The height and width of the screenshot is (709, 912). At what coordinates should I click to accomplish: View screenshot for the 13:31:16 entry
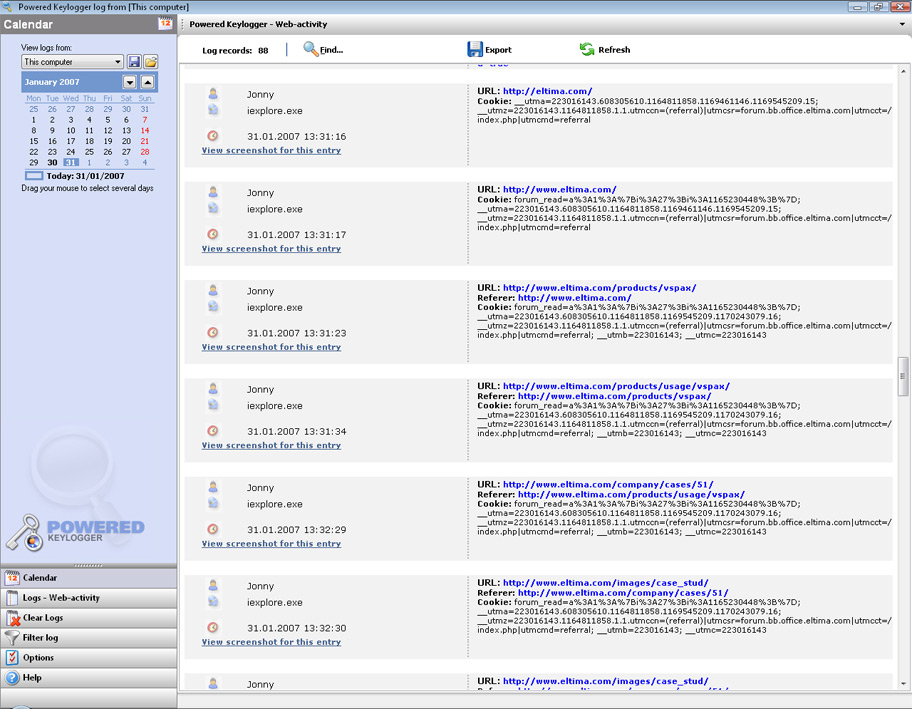(271, 150)
